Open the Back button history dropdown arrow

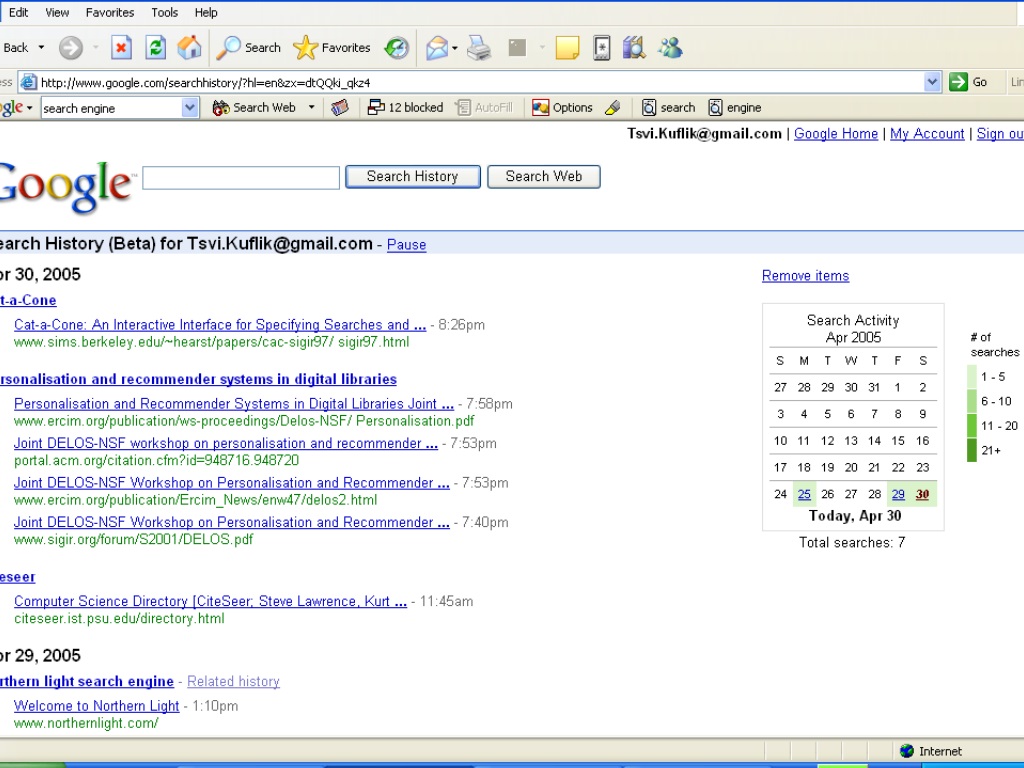[x=41, y=48]
